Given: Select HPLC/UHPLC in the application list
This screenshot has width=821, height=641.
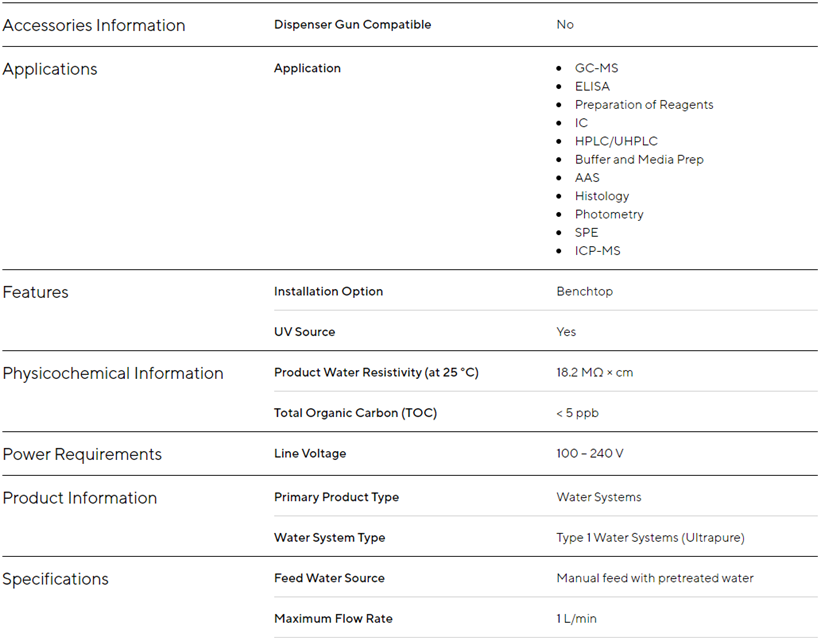Looking at the screenshot, I should coord(616,142).
